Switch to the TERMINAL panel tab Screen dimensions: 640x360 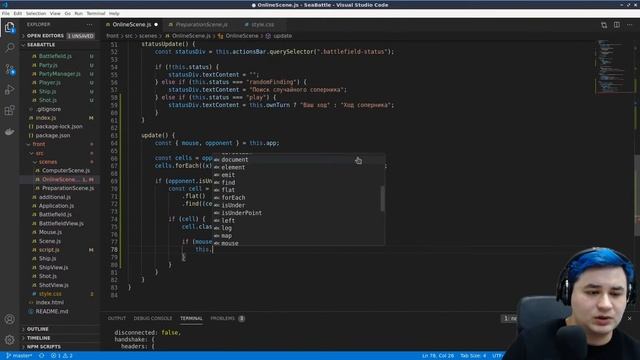pyautogui.click(x=191, y=318)
